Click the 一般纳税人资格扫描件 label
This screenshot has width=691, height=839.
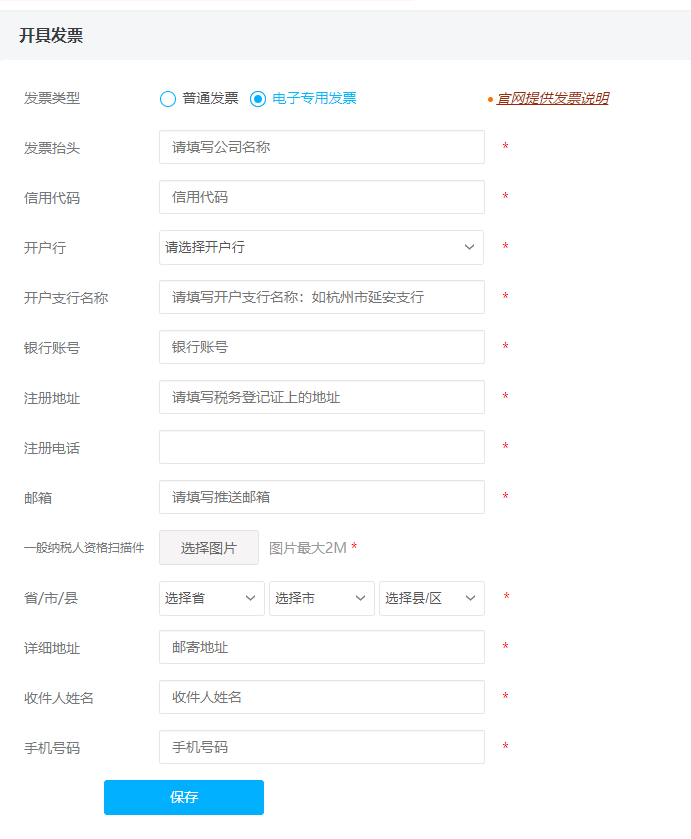(84, 548)
